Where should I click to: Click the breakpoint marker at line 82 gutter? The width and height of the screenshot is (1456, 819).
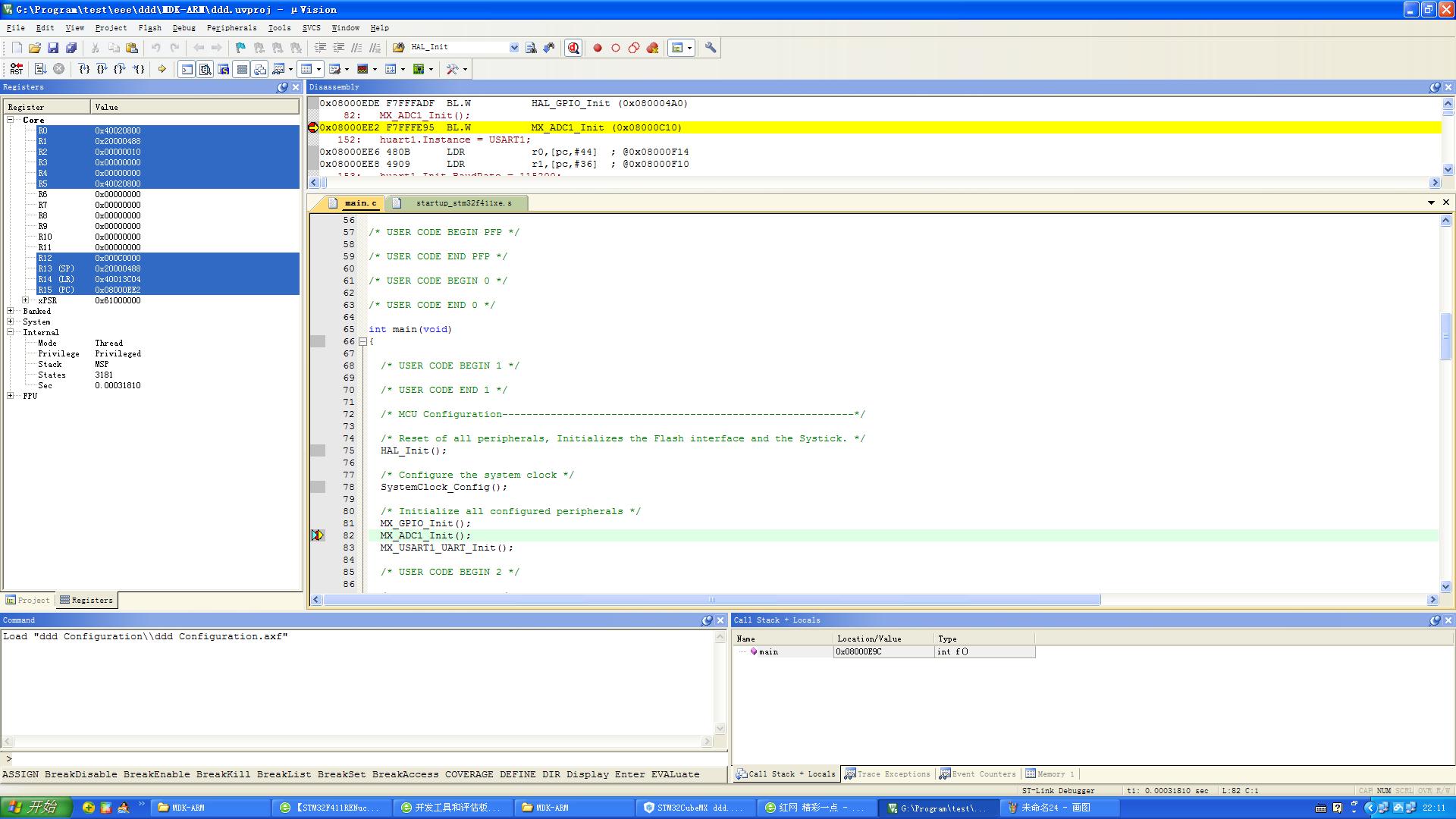(x=318, y=535)
